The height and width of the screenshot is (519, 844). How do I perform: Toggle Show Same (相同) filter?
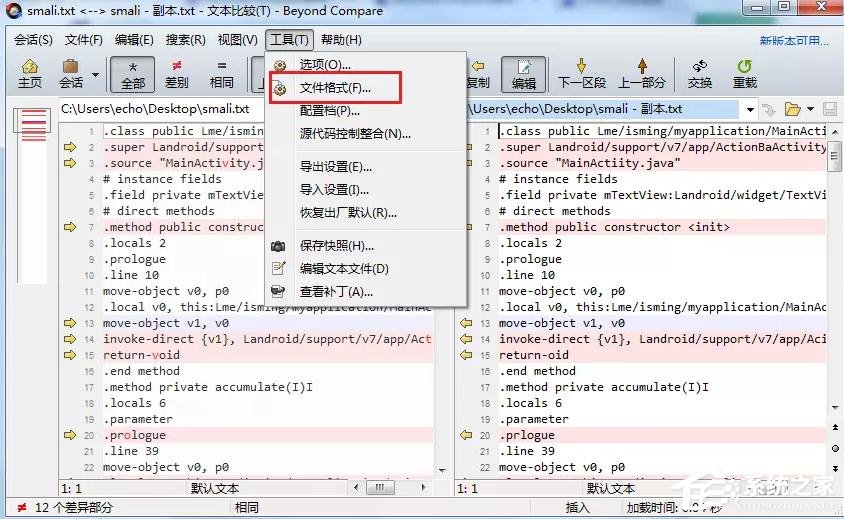click(x=221, y=74)
